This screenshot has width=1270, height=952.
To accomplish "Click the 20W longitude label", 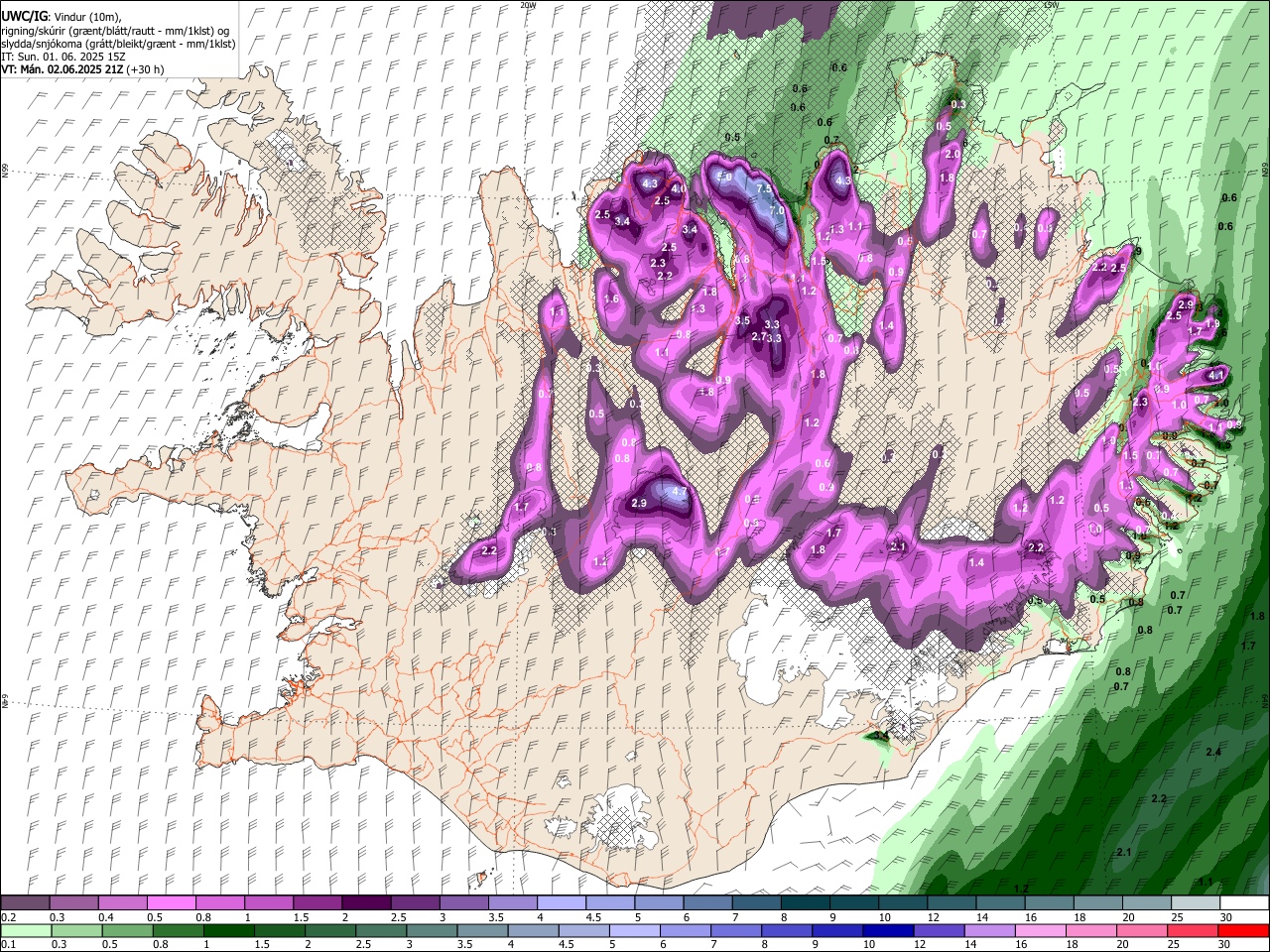I will click(x=528, y=5).
